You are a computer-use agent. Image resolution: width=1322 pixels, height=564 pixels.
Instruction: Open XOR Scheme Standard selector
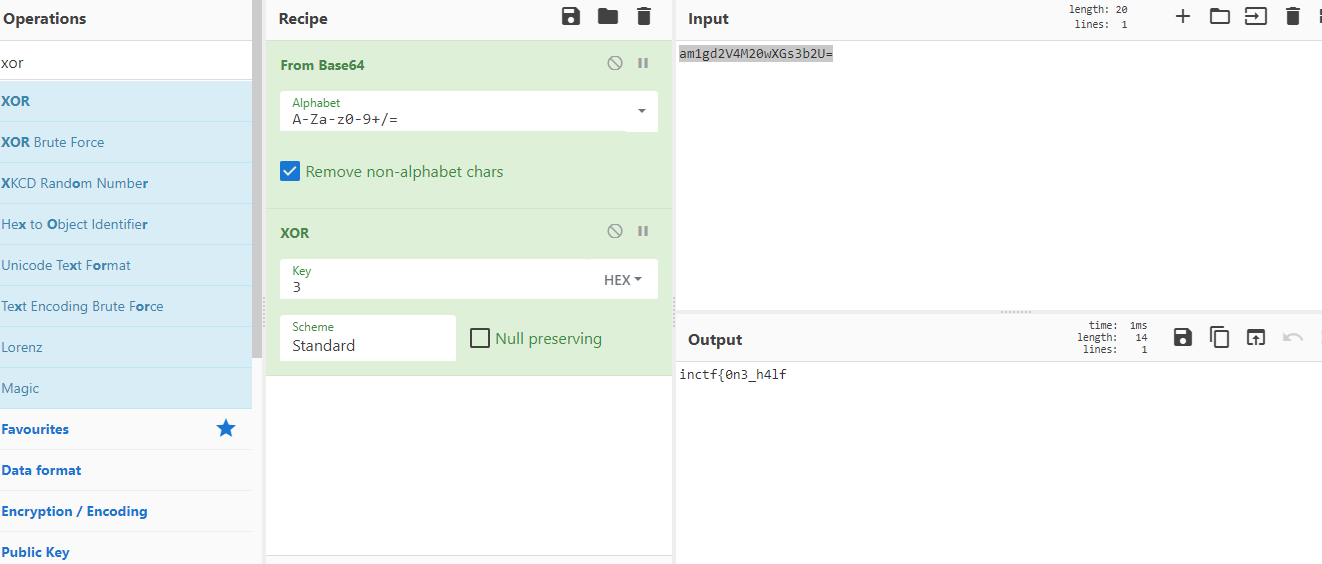367,338
